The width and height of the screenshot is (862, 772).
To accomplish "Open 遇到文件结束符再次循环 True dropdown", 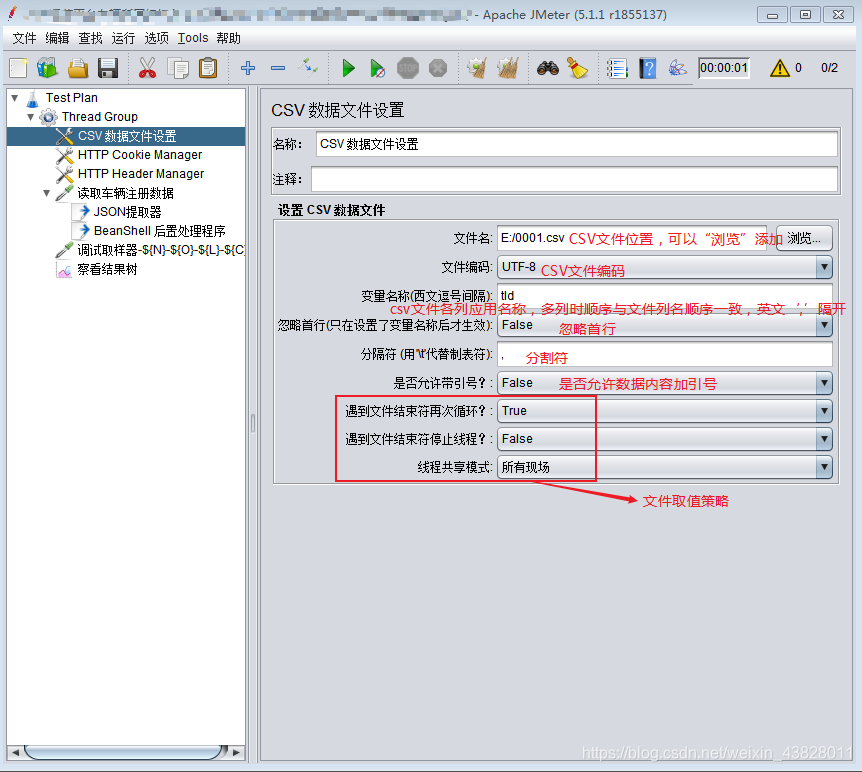I will pyautogui.click(x=664, y=411).
